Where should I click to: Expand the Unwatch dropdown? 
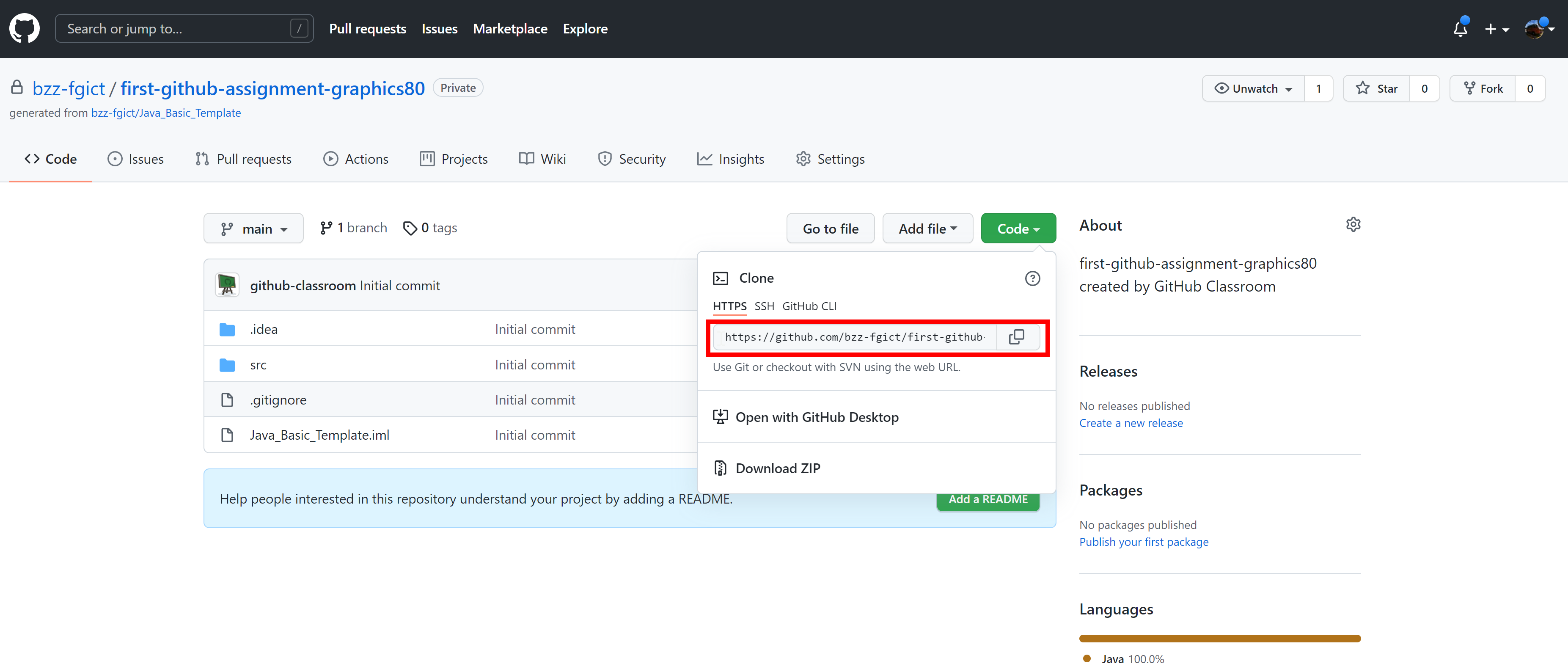point(1253,88)
